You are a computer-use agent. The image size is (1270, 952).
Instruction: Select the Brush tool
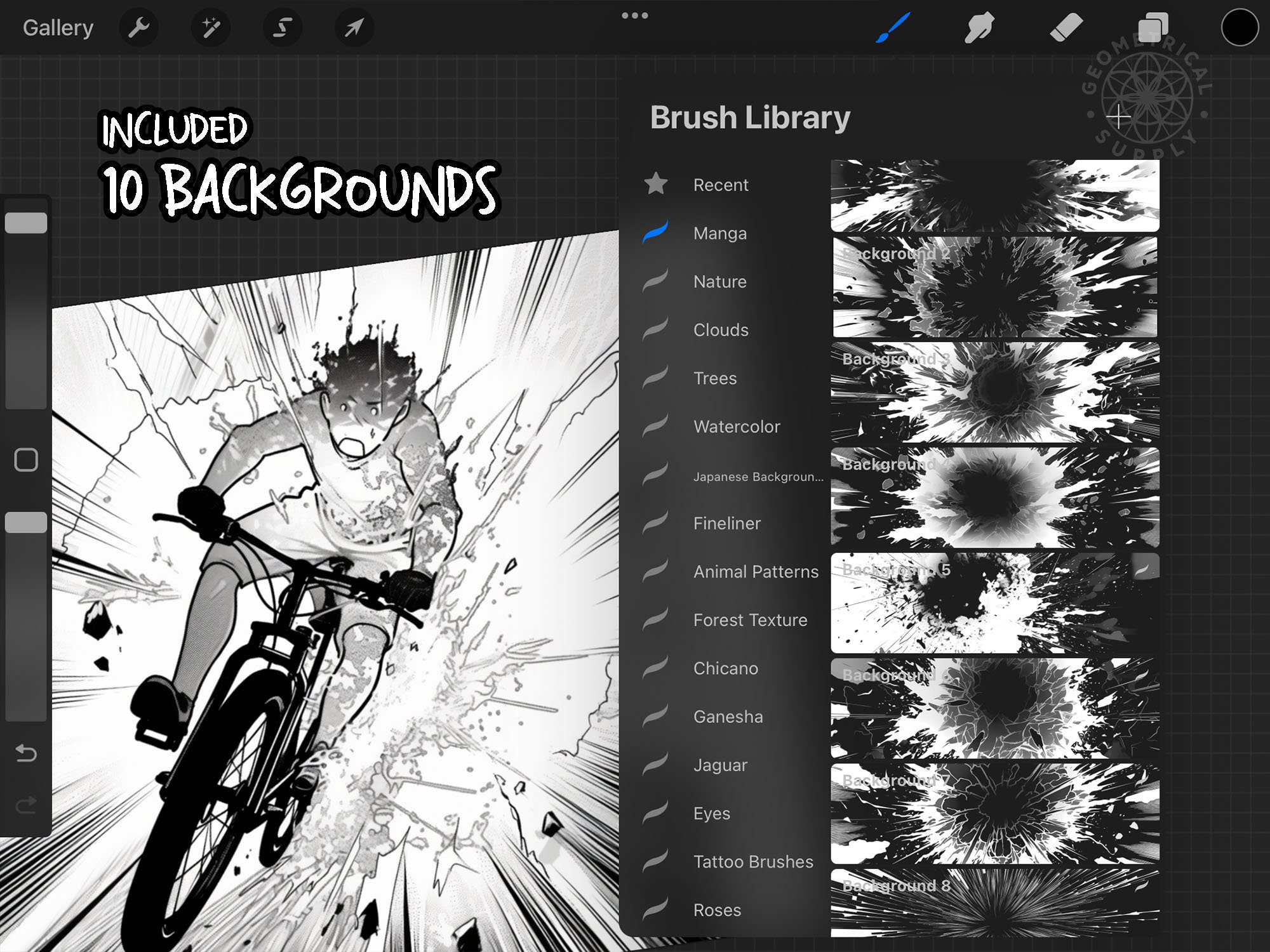[x=893, y=28]
